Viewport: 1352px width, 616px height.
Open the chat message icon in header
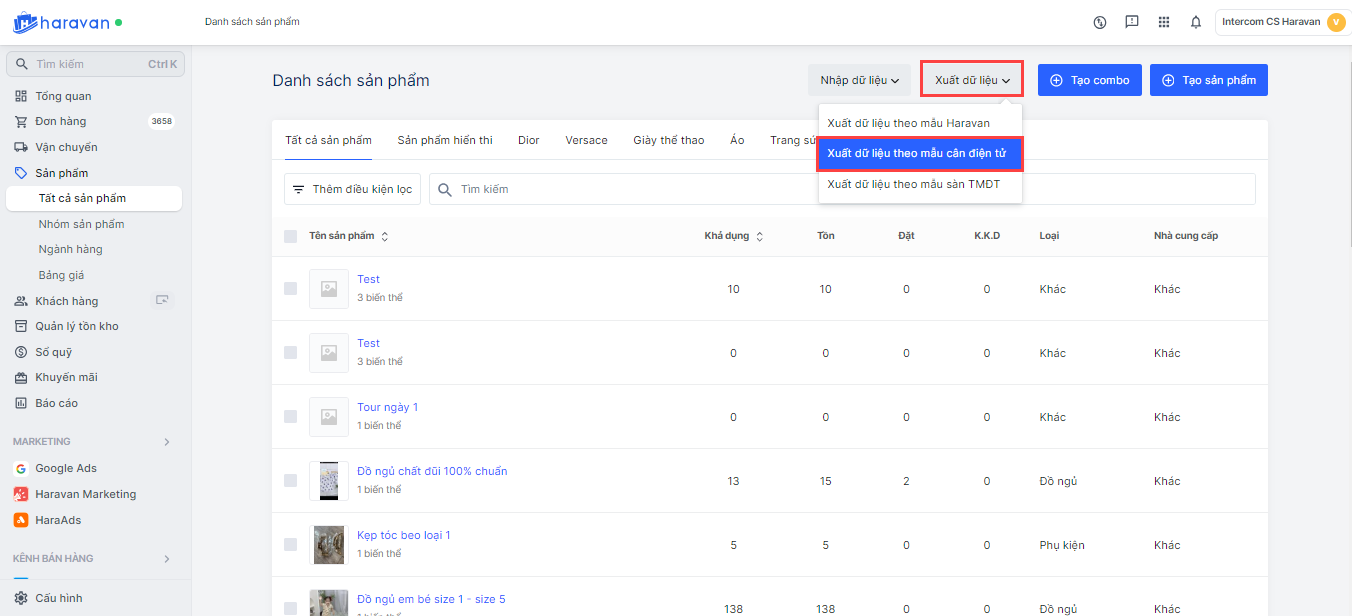click(x=1131, y=22)
